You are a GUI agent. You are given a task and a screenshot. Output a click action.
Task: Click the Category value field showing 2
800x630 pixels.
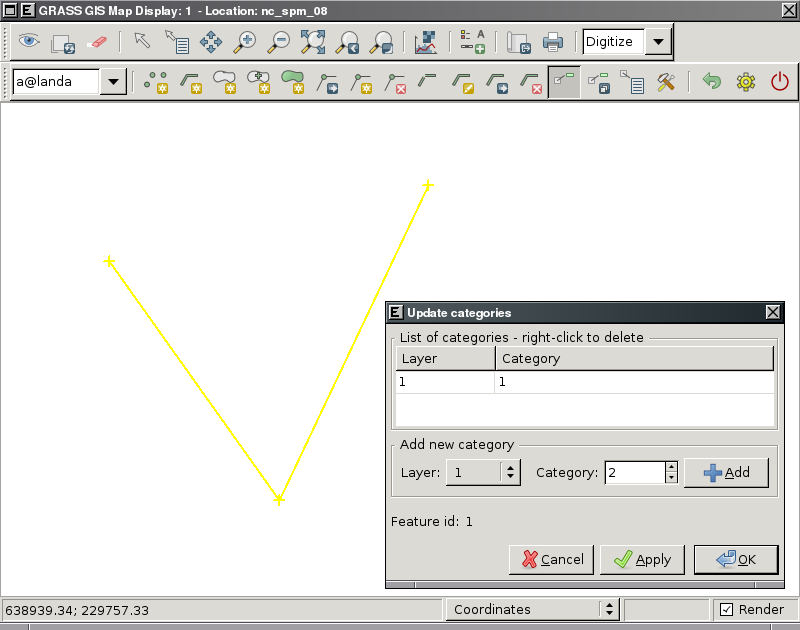(x=635, y=472)
